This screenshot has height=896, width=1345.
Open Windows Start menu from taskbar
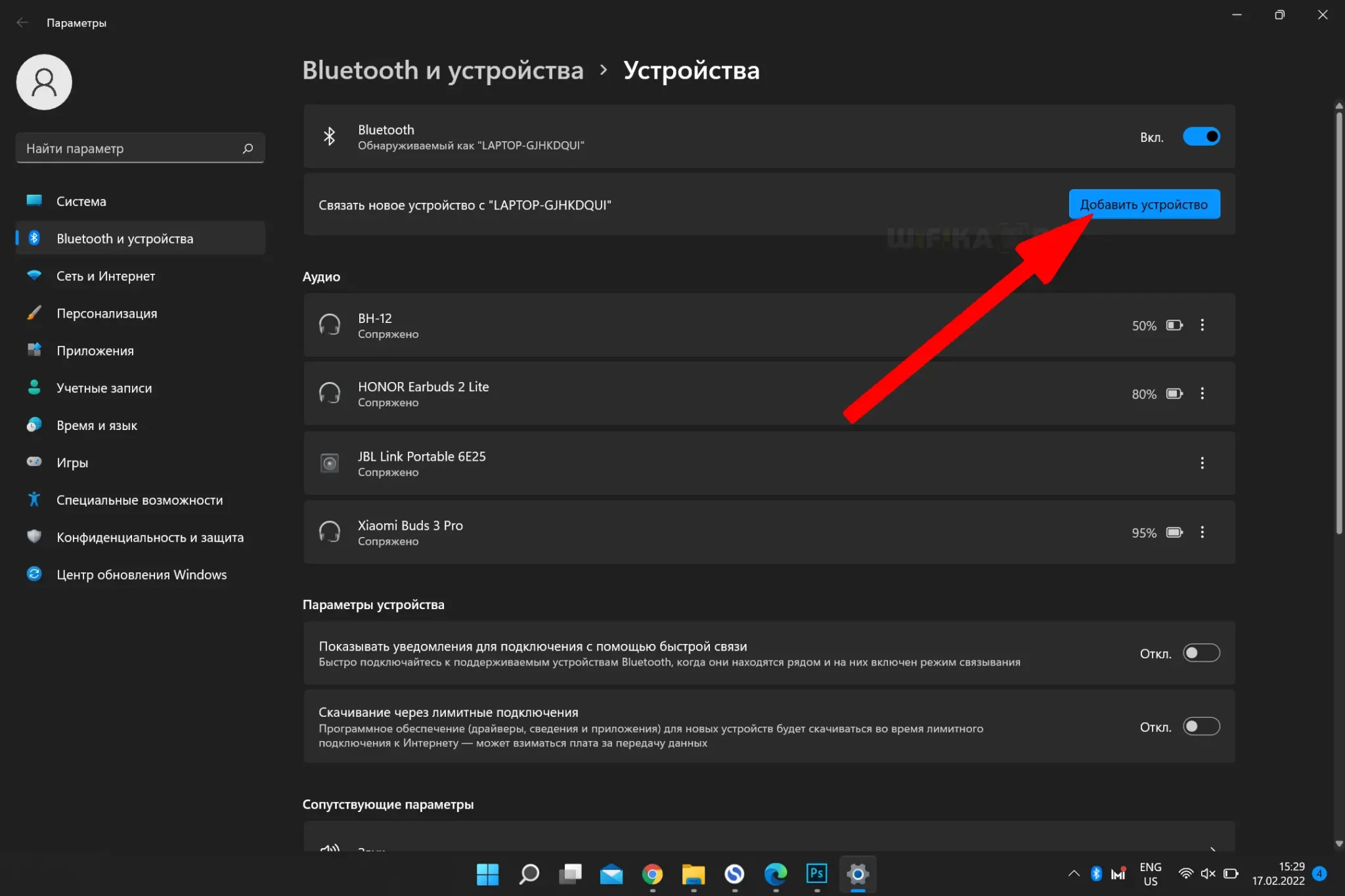[x=487, y=874]
